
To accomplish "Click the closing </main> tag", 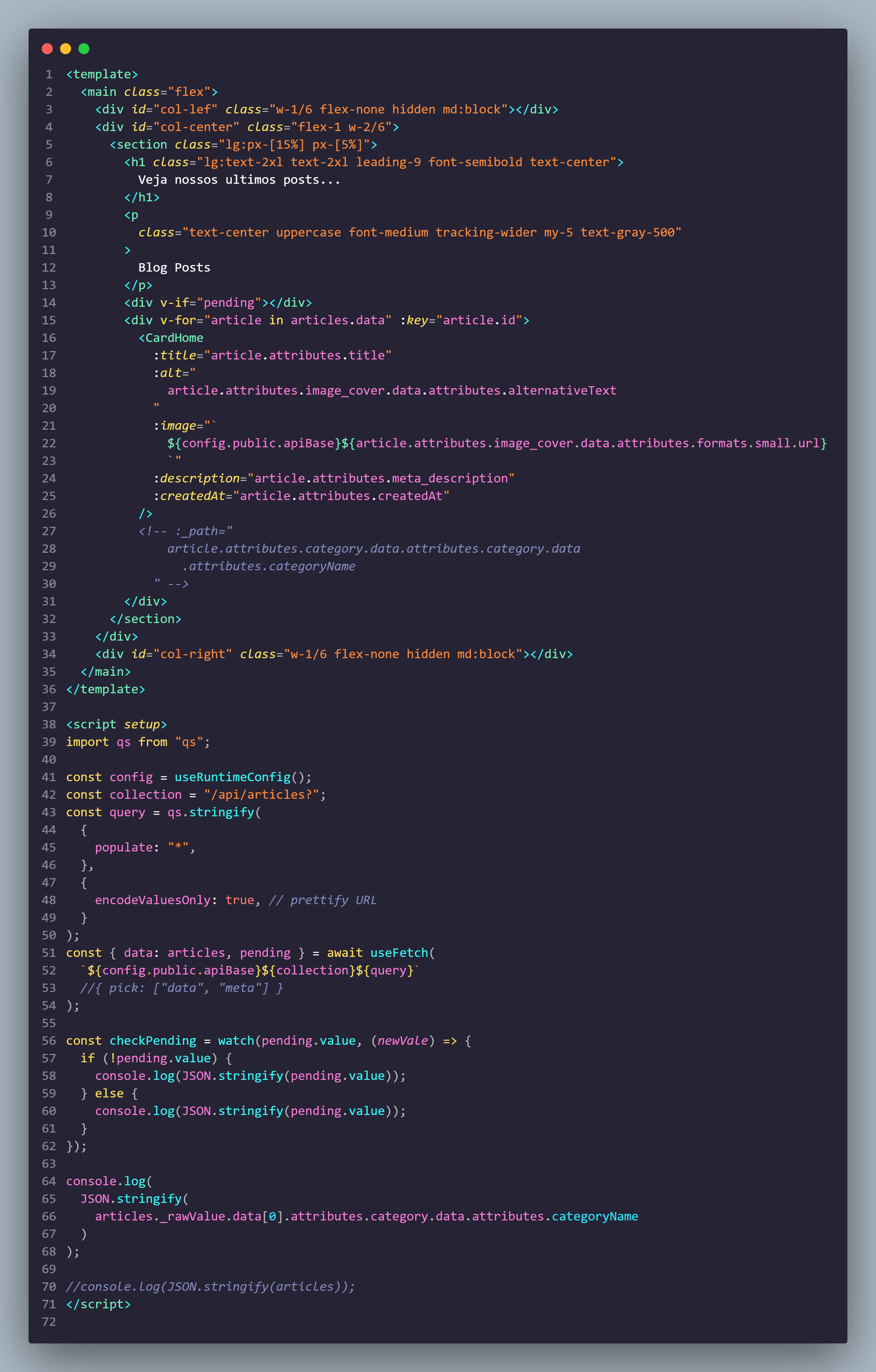I will tap(106, 672).
